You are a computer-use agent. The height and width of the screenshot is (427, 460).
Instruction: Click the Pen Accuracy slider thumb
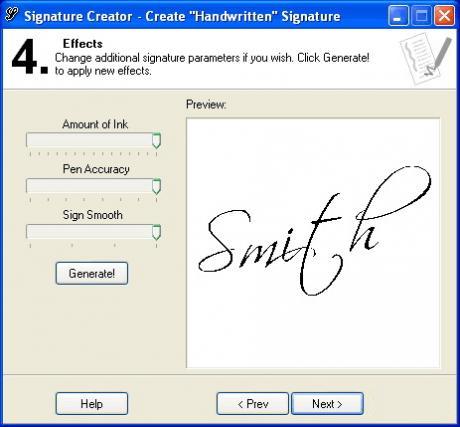156,186
